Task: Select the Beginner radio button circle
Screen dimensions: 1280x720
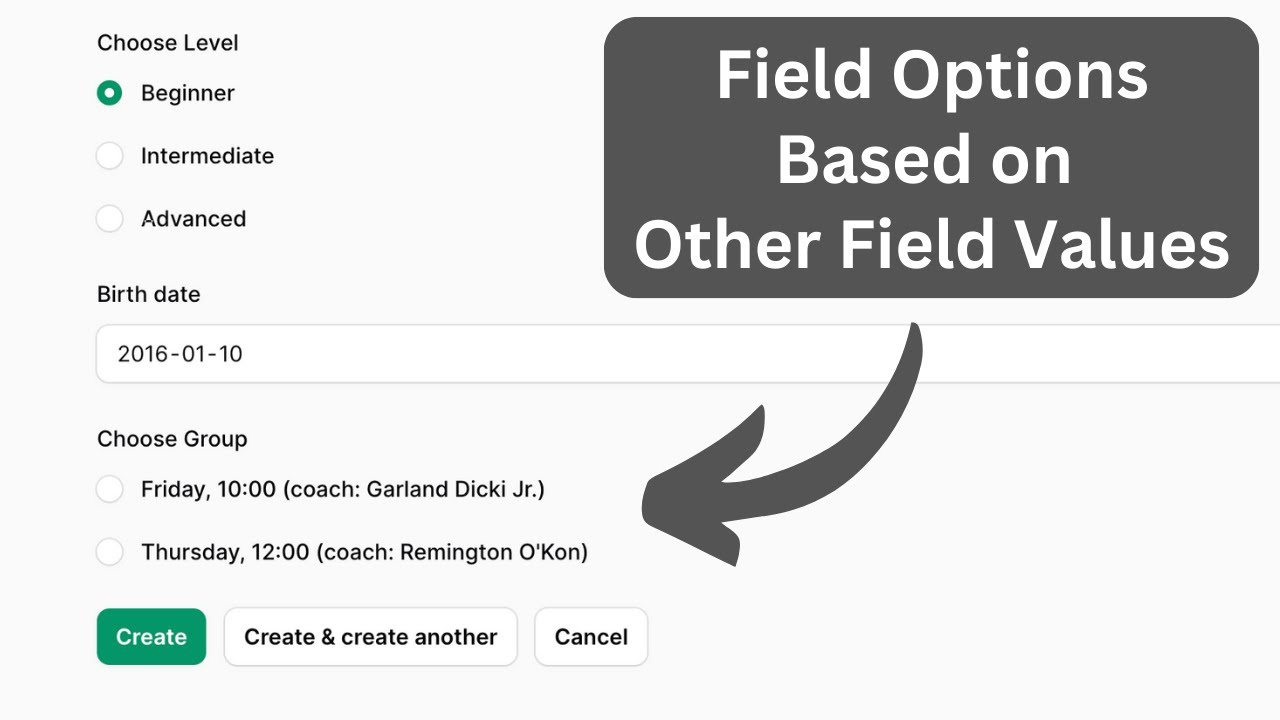Action: click(109, 93)
